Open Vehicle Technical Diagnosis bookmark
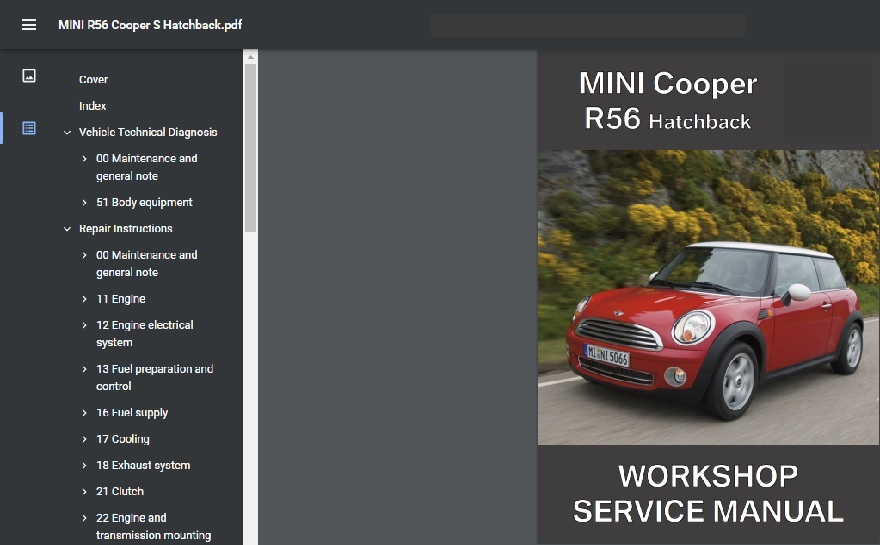 point(148,132)
